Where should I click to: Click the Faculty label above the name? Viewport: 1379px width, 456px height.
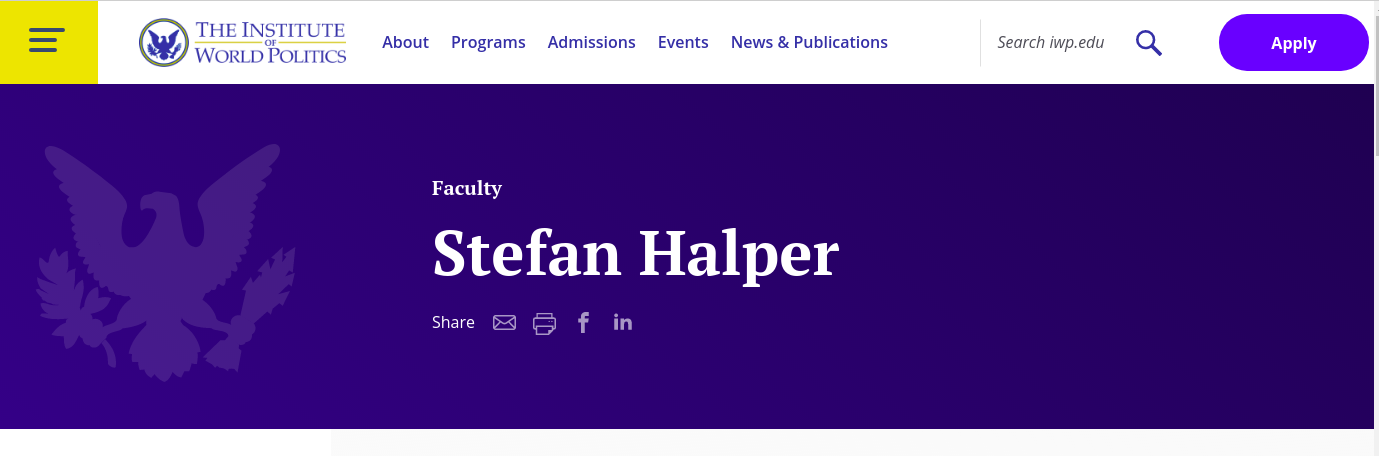coord(467,188)
